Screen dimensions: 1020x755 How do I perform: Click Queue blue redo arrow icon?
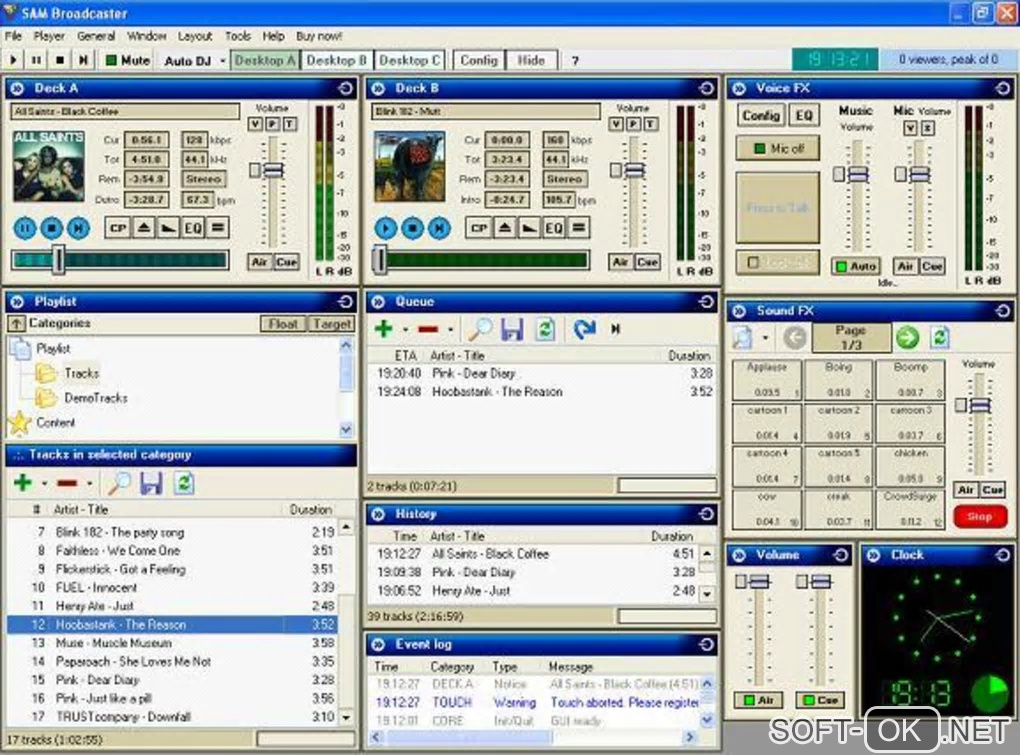pyautogui.click(x=584, y=329)
